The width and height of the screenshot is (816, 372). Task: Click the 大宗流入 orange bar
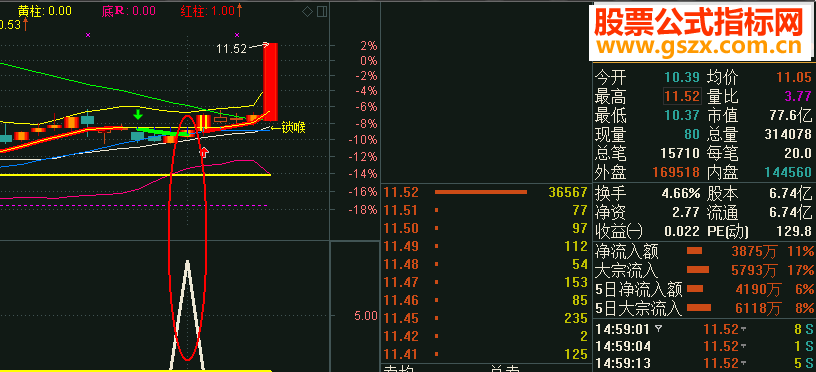(x=698, y=270)
